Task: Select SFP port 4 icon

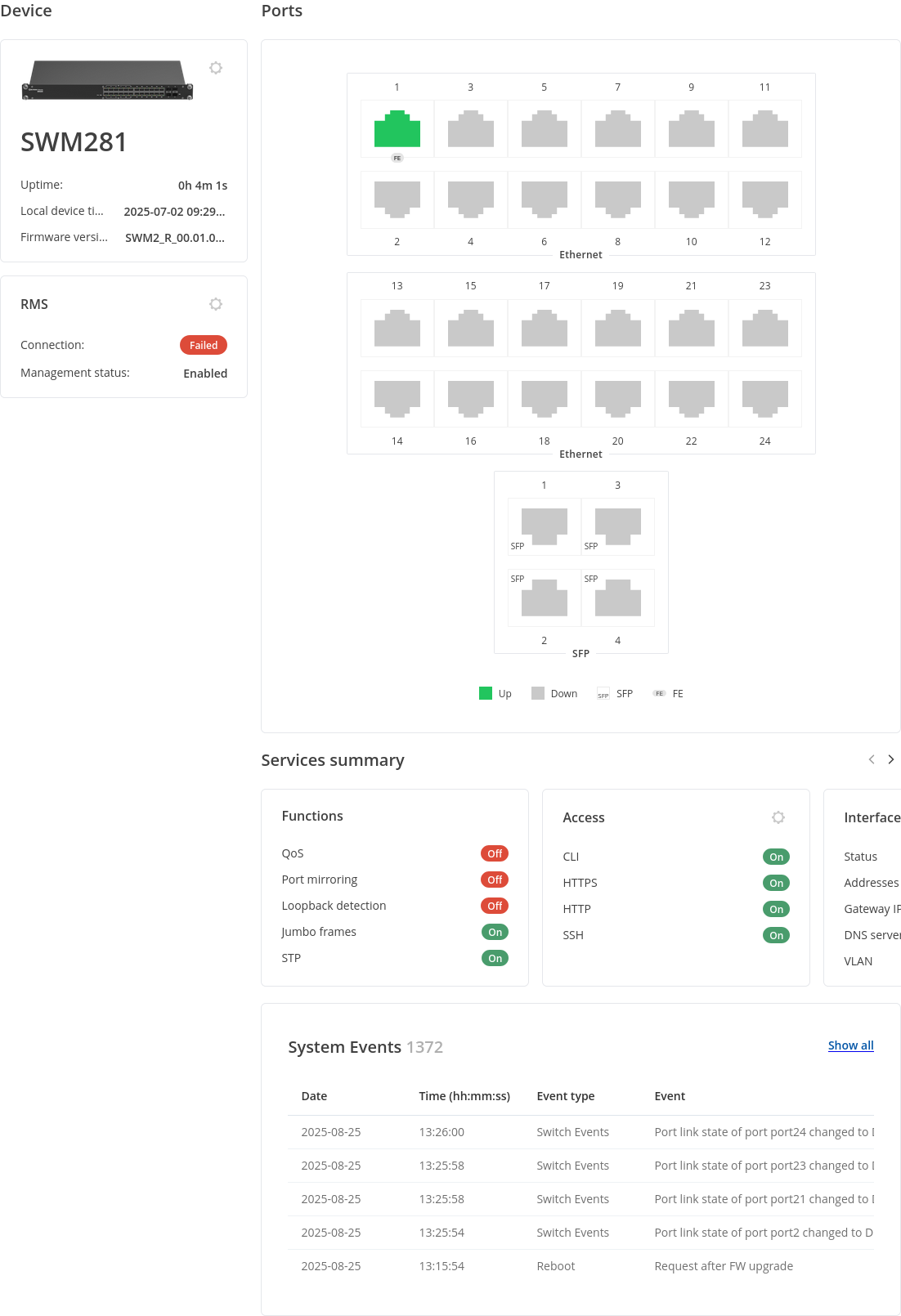Action: tap(617, 598)
